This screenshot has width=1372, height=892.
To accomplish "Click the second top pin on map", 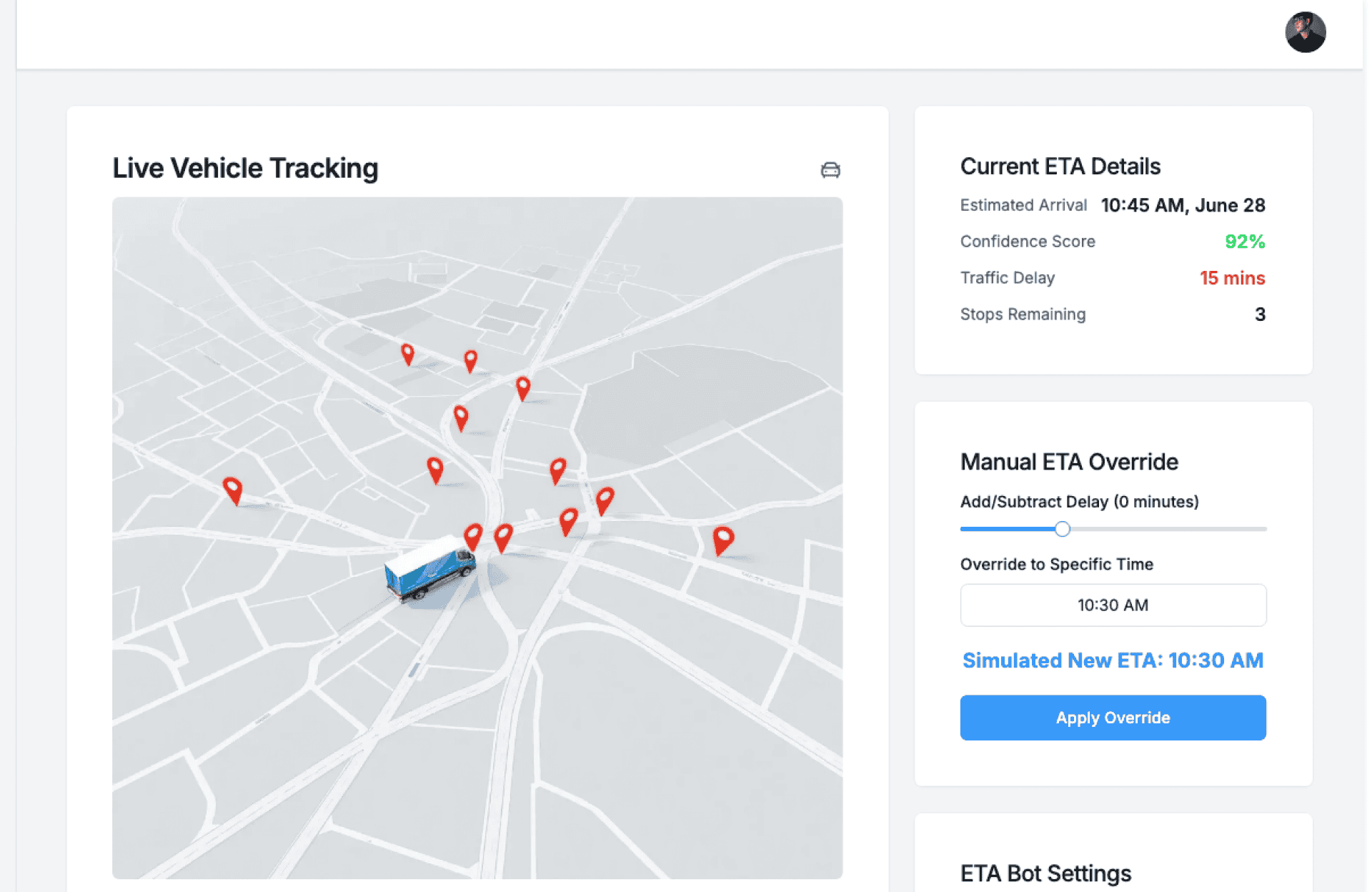I will [470, 360].
